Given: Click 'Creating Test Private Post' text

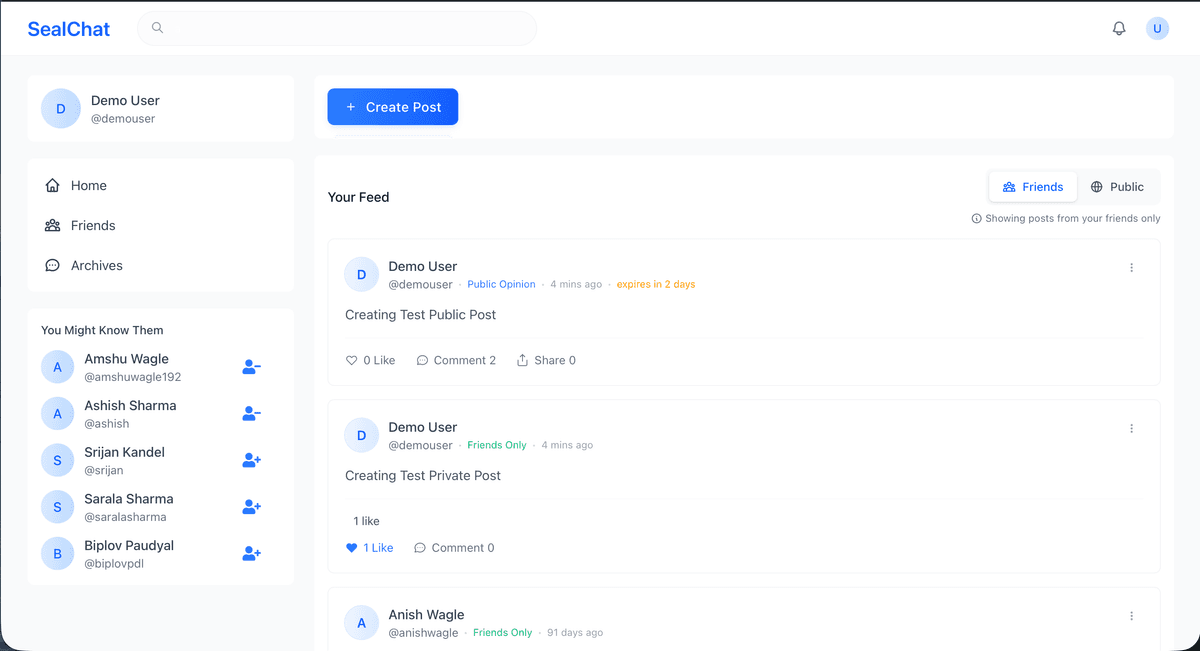Looking at the screenshot, I should click(x=423, y=476).
